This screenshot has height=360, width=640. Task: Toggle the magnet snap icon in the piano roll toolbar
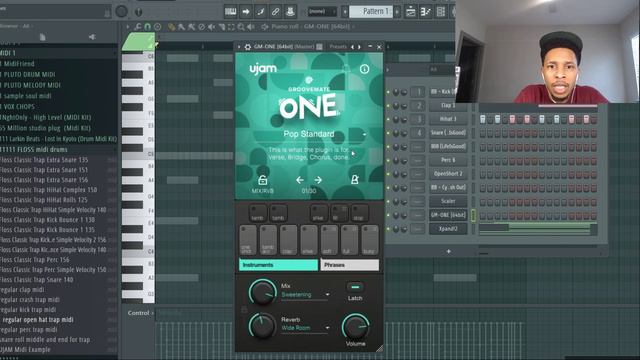[147, 27]
